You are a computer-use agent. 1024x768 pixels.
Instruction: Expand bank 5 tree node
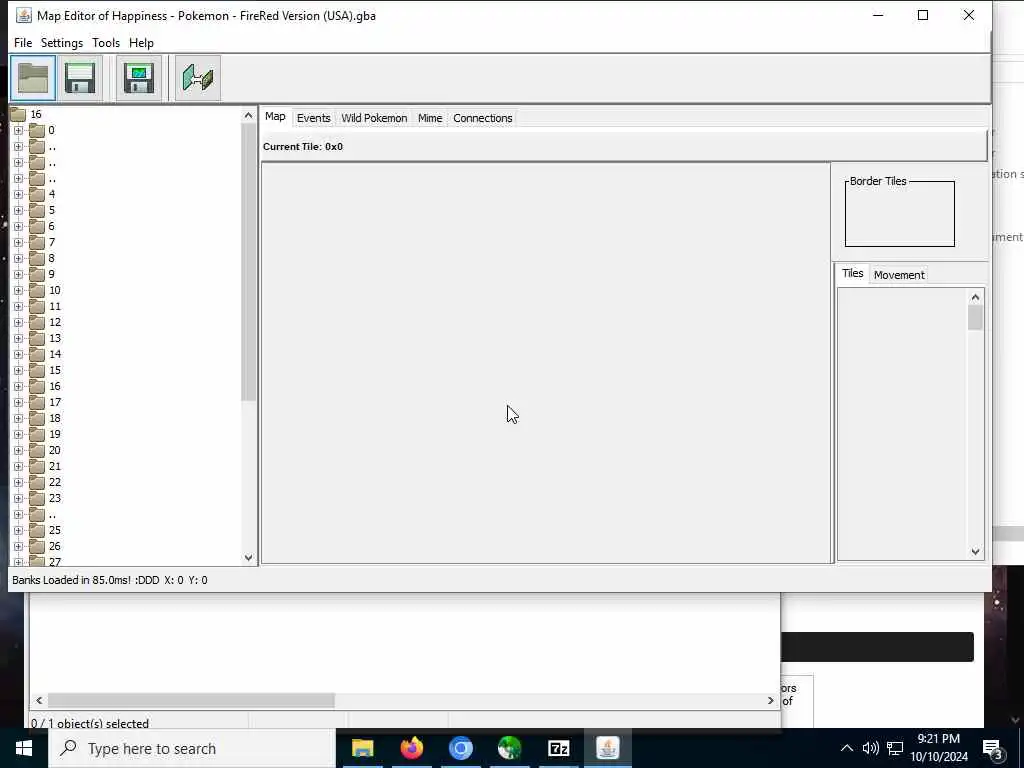(18, 210)
